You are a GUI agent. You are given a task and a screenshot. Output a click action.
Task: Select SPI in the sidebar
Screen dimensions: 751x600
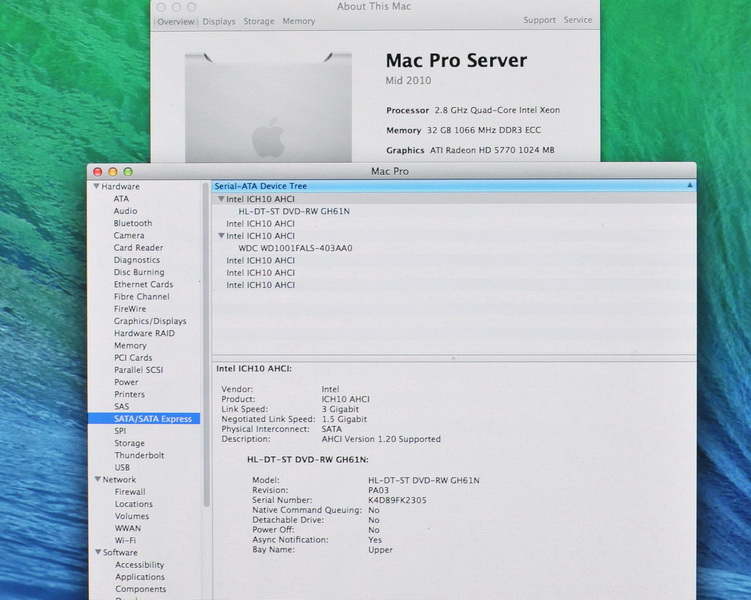click(x=120, y=431)
